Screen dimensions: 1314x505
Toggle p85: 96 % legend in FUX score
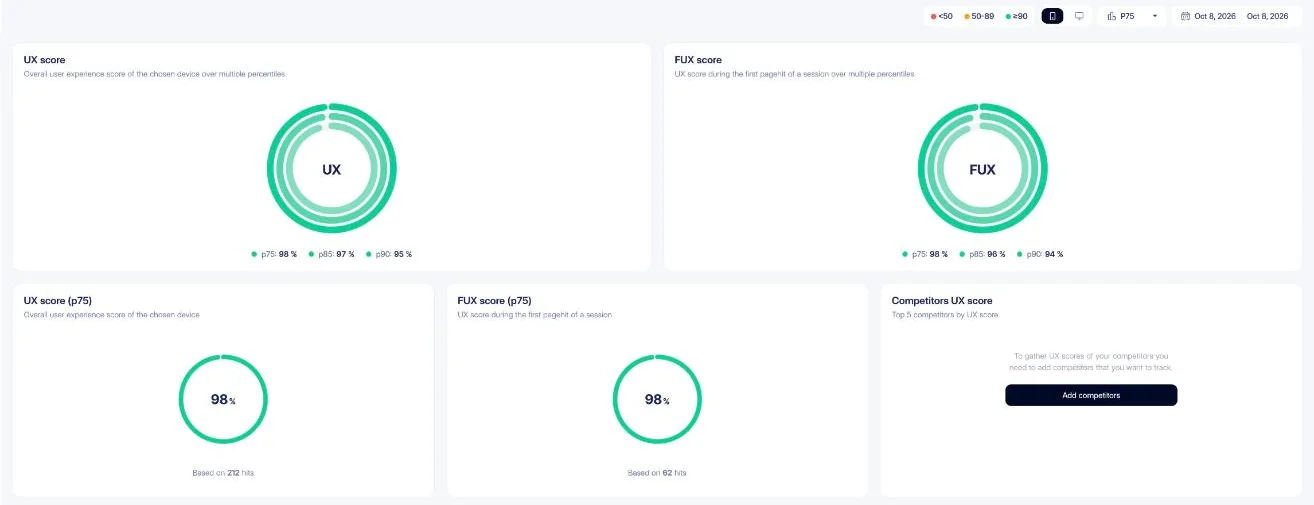[983, 254]
